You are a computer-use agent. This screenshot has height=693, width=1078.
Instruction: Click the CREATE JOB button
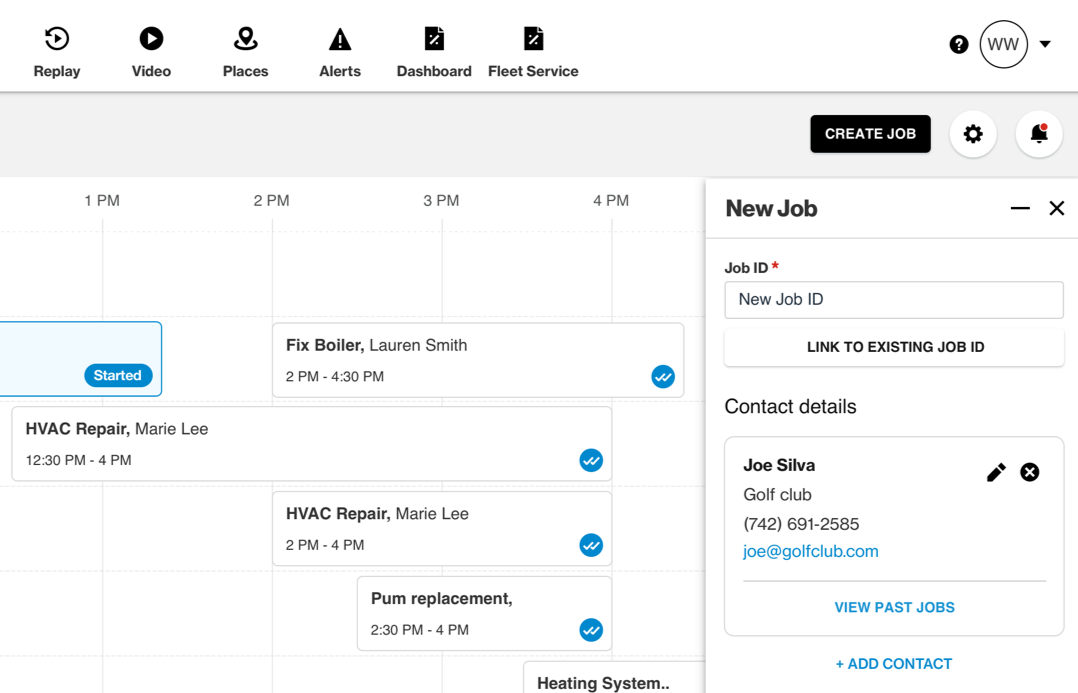click(870, 134)
